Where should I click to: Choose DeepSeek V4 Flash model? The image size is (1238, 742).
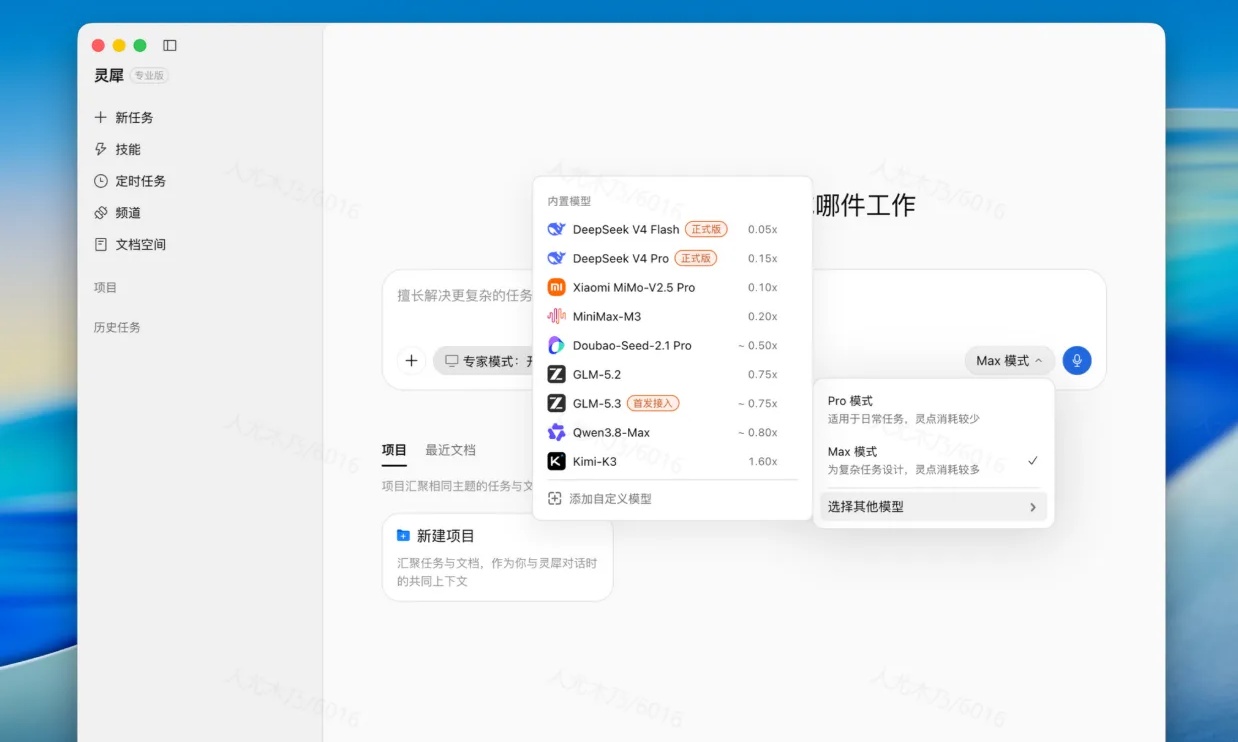(672, 229)
